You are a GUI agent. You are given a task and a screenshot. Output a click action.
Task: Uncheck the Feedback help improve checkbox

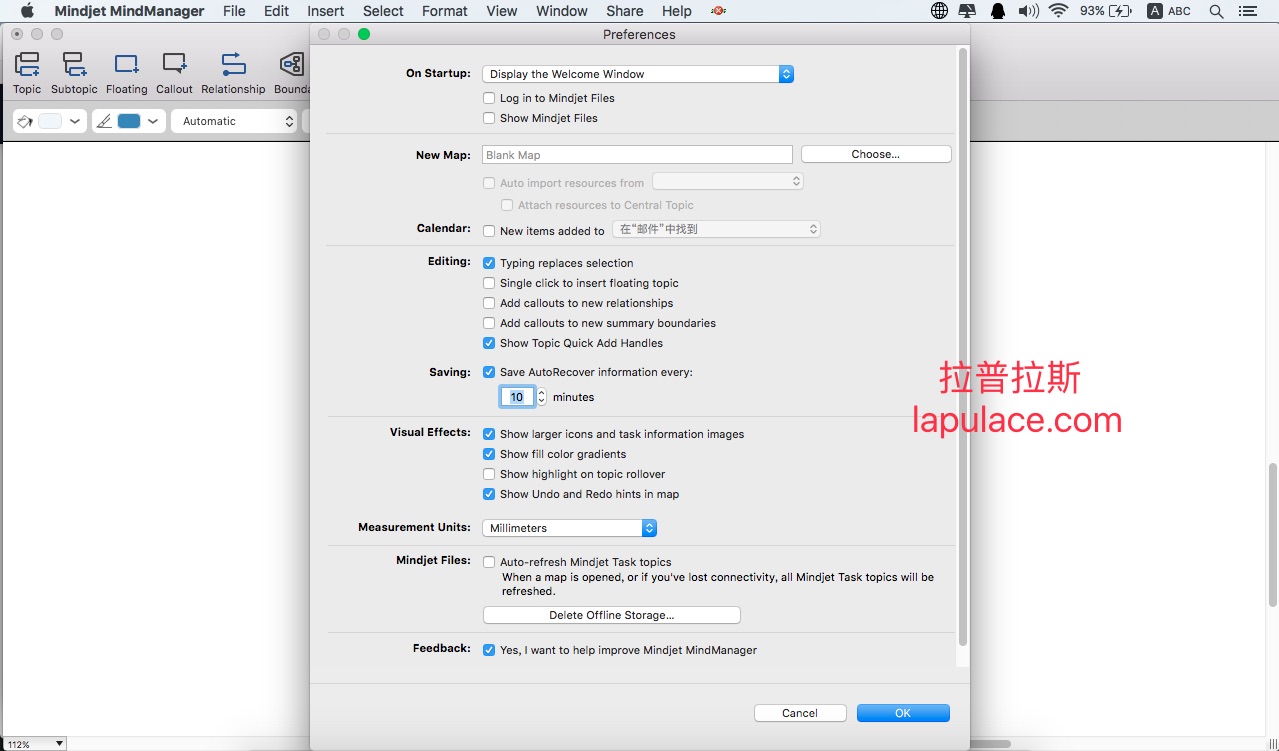click(x=489, y=650)
